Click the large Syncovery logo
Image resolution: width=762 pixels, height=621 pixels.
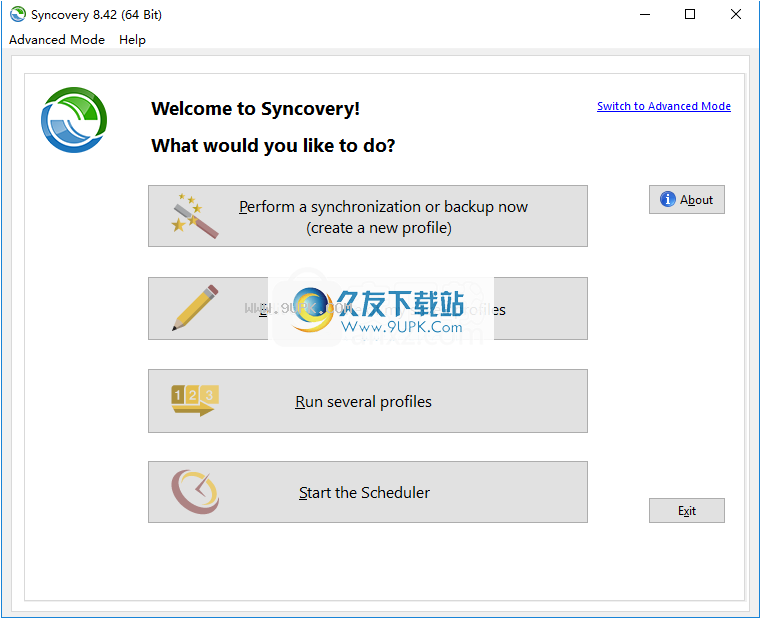[x=74, y=120]
